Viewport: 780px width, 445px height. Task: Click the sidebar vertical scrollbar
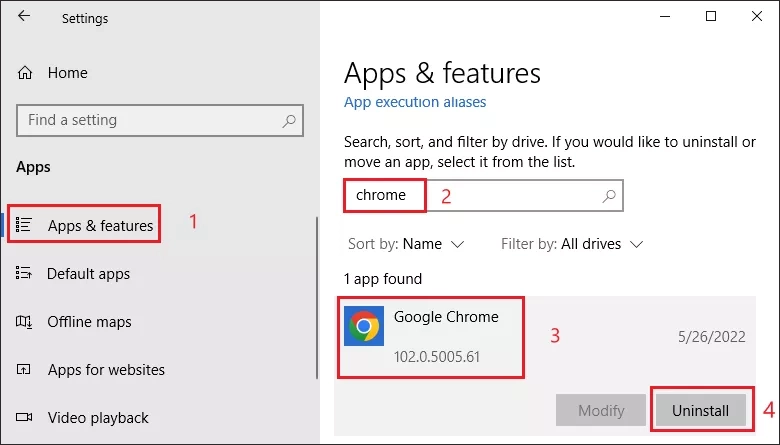(x=317, y=298)
